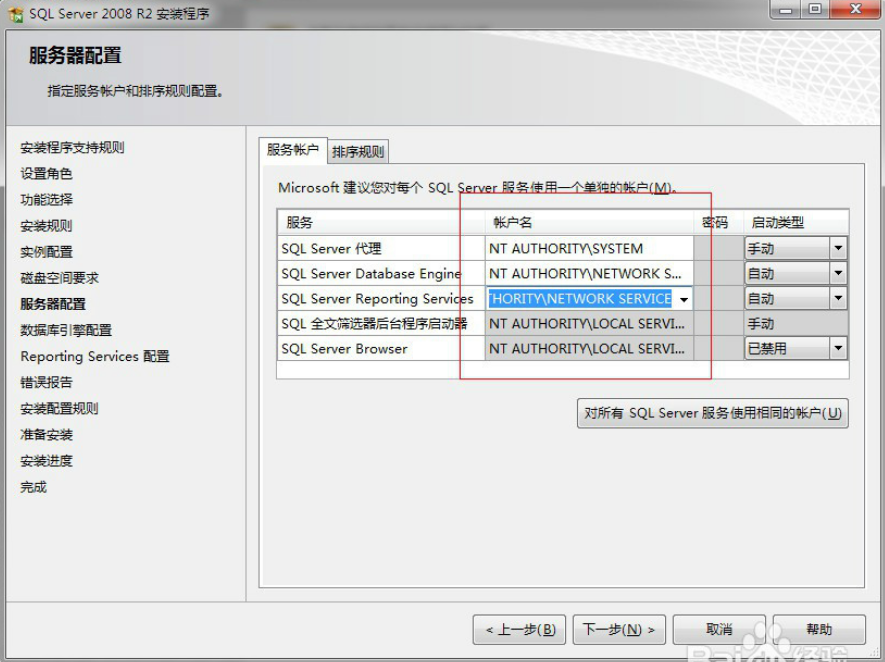Switch to the 排序规则 tab

(x=358, y=152)
